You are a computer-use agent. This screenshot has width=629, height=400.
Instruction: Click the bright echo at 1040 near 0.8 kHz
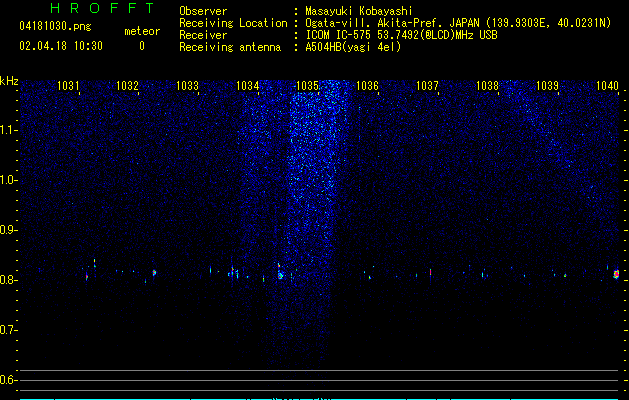[x=616, y=274]
